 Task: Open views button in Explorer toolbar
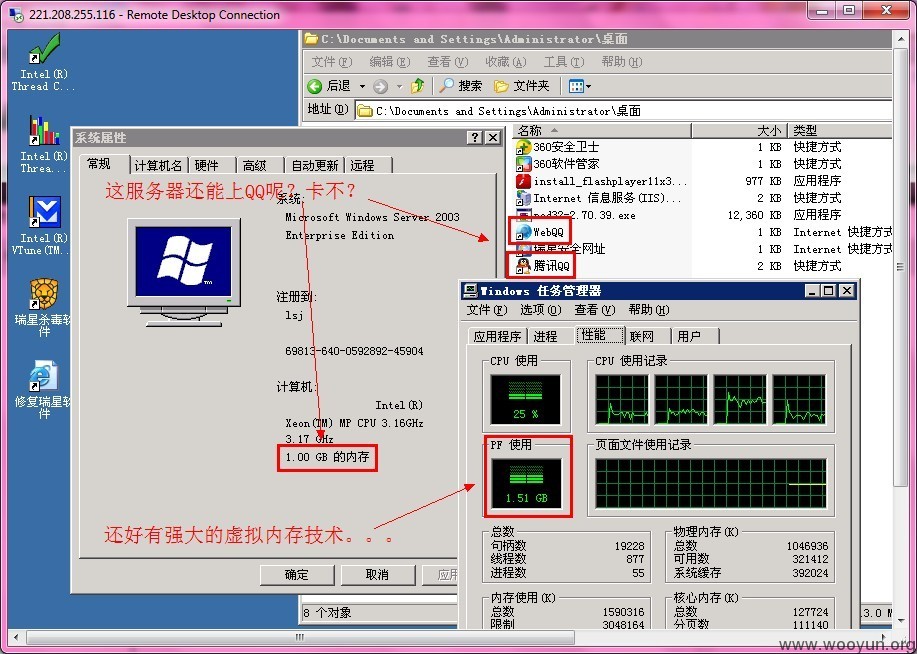(x=579, y=87)
